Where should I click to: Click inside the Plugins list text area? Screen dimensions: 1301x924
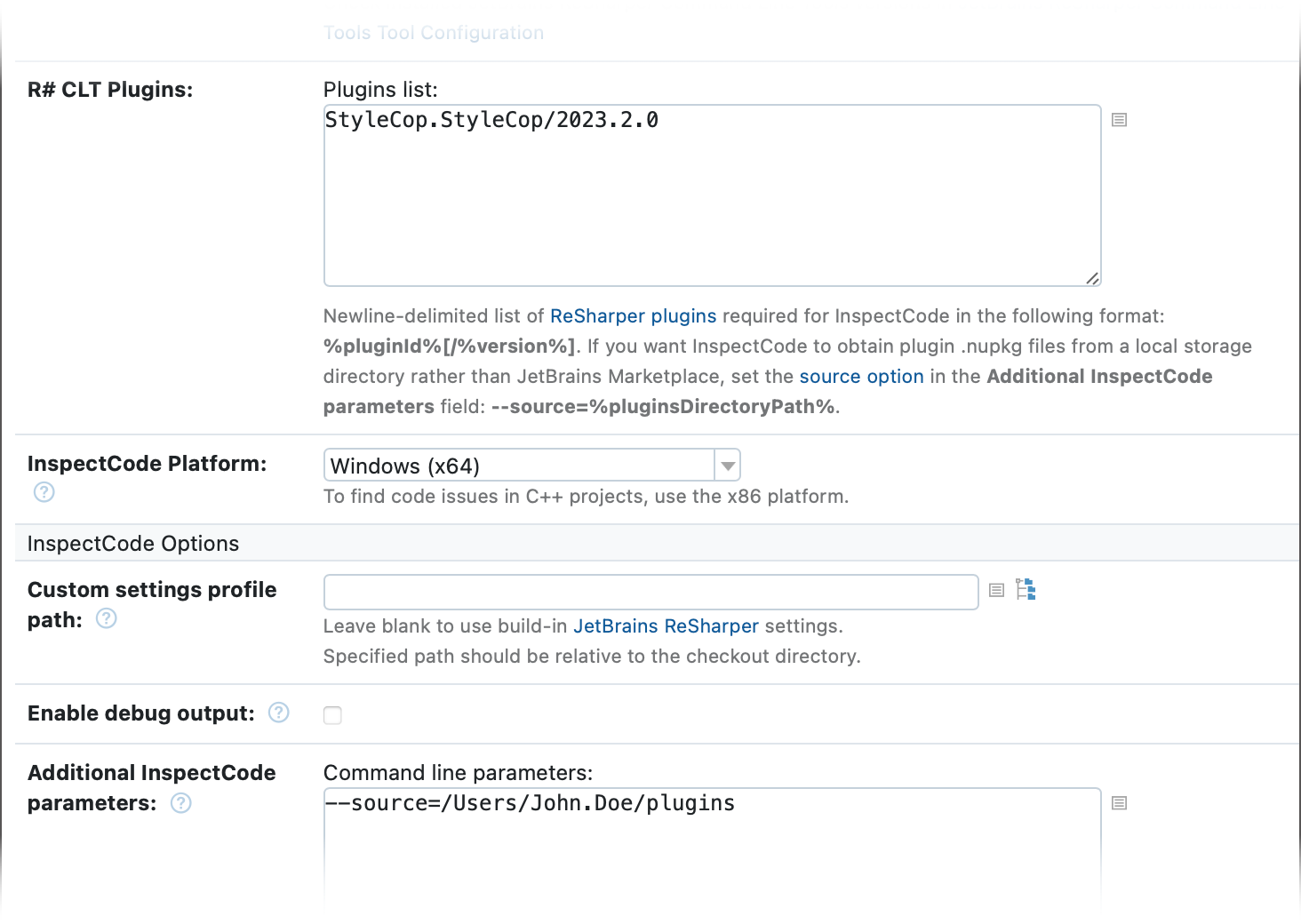tap(711, 195)
